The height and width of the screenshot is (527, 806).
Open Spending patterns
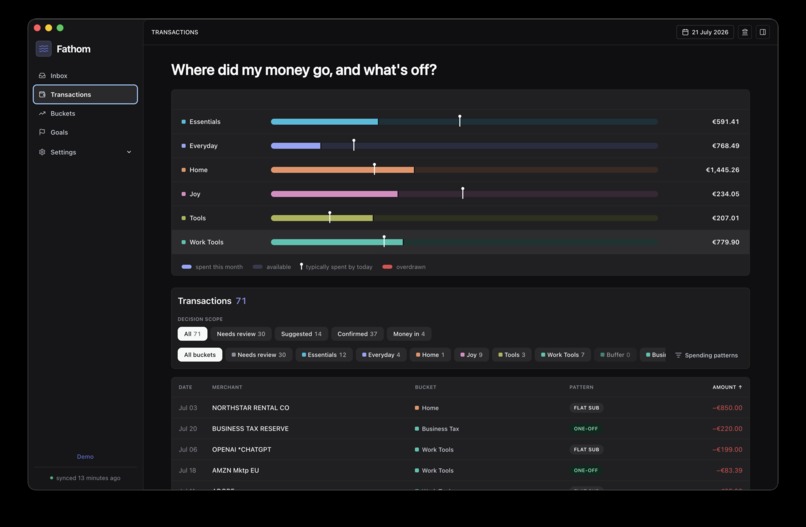coord(706,355)
